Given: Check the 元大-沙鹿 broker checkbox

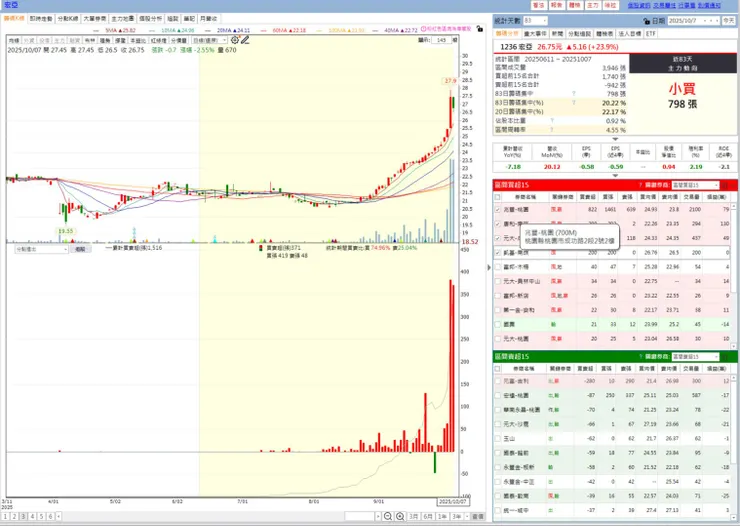Looking at the screenshot, I should [497, 424].
